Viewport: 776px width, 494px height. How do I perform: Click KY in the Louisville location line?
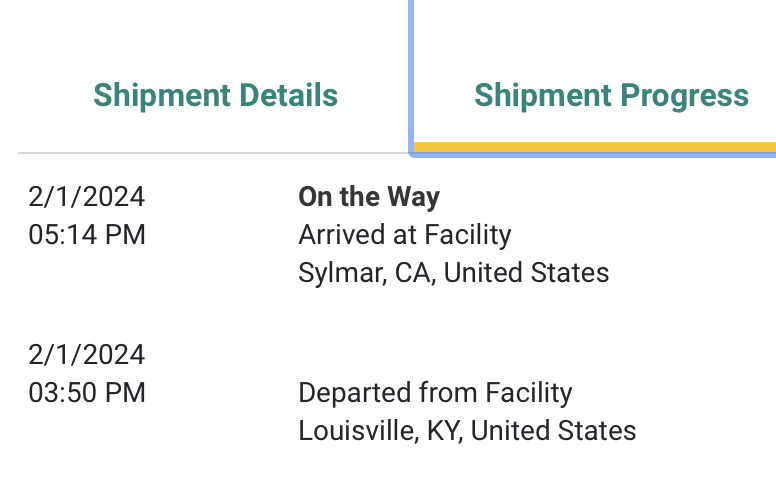(x=441, y=432)
